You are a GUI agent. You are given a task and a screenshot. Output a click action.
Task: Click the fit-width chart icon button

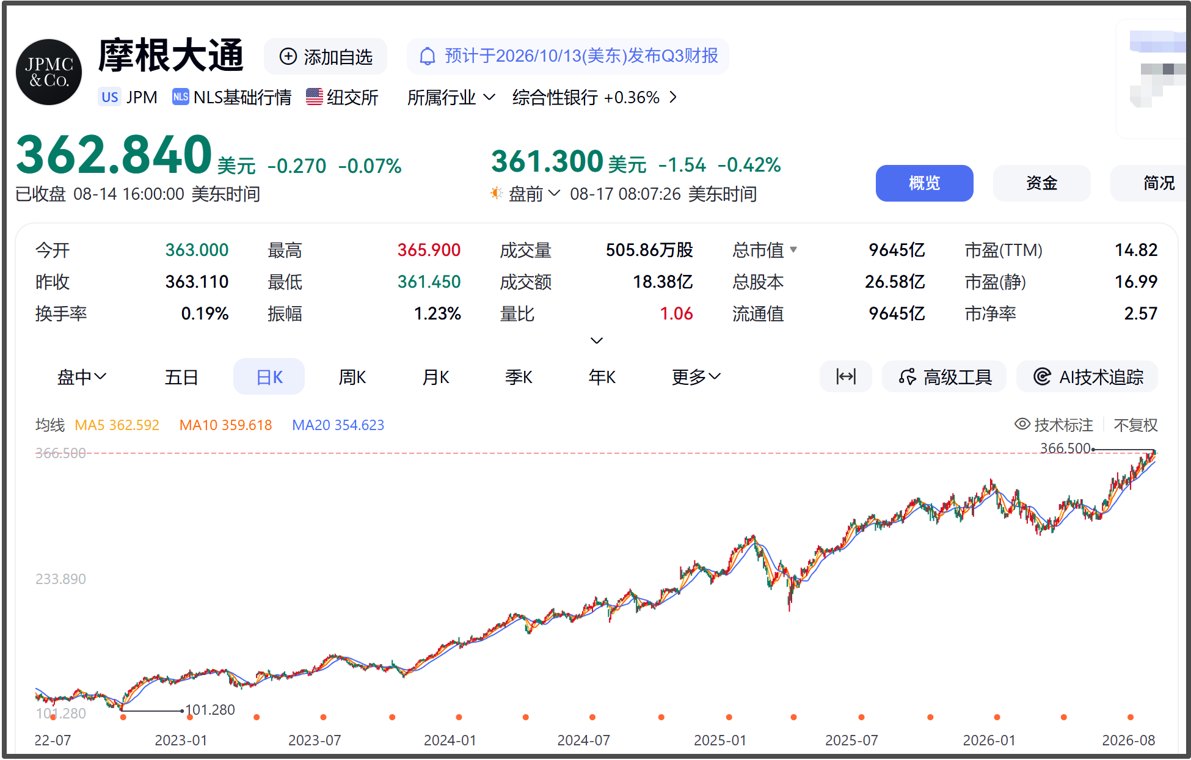point(845,377)
